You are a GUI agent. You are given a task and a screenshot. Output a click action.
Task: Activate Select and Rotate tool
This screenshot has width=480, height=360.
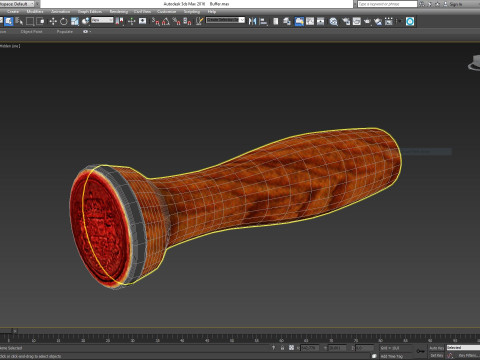point(63,21)
